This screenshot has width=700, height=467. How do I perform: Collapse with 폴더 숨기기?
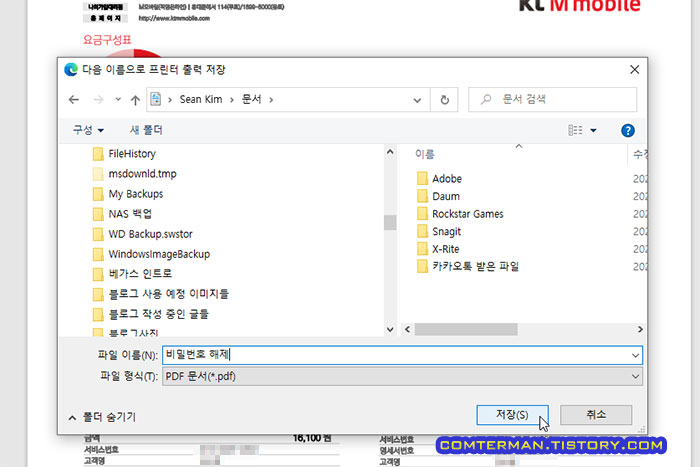pyautogui.click(x=102, y=417)
